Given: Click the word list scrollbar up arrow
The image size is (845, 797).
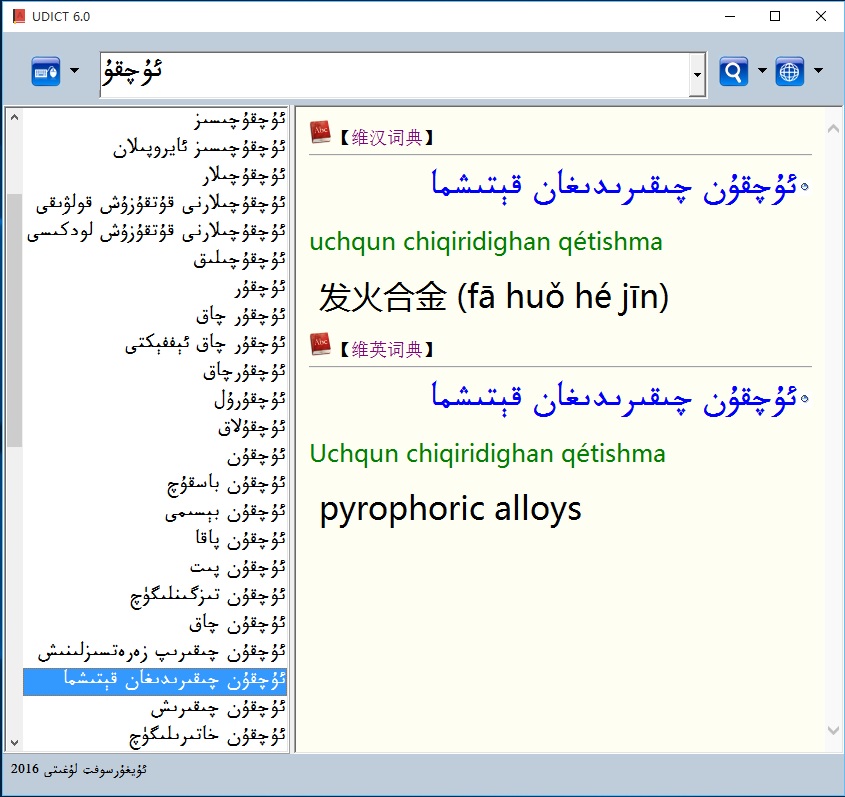Looking at the screenshot, I should click(14, 119).
